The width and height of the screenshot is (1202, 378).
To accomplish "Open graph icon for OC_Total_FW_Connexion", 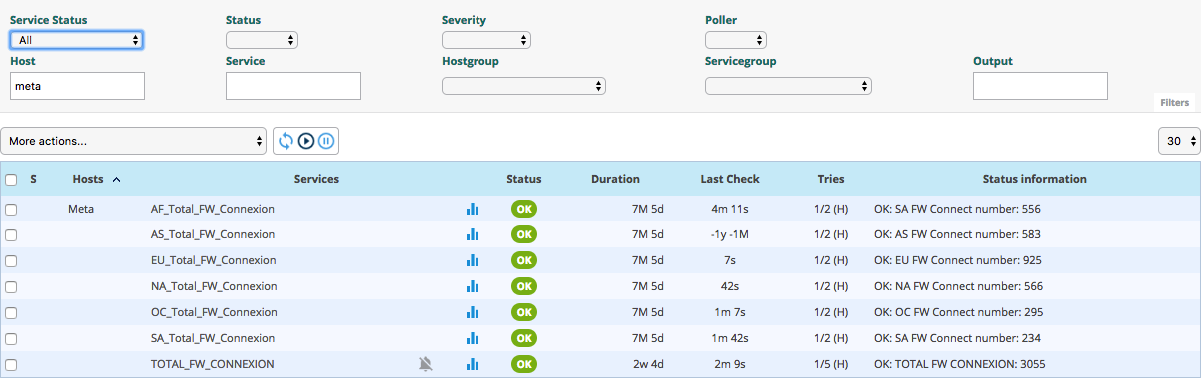I will click(x=473, y=312).
